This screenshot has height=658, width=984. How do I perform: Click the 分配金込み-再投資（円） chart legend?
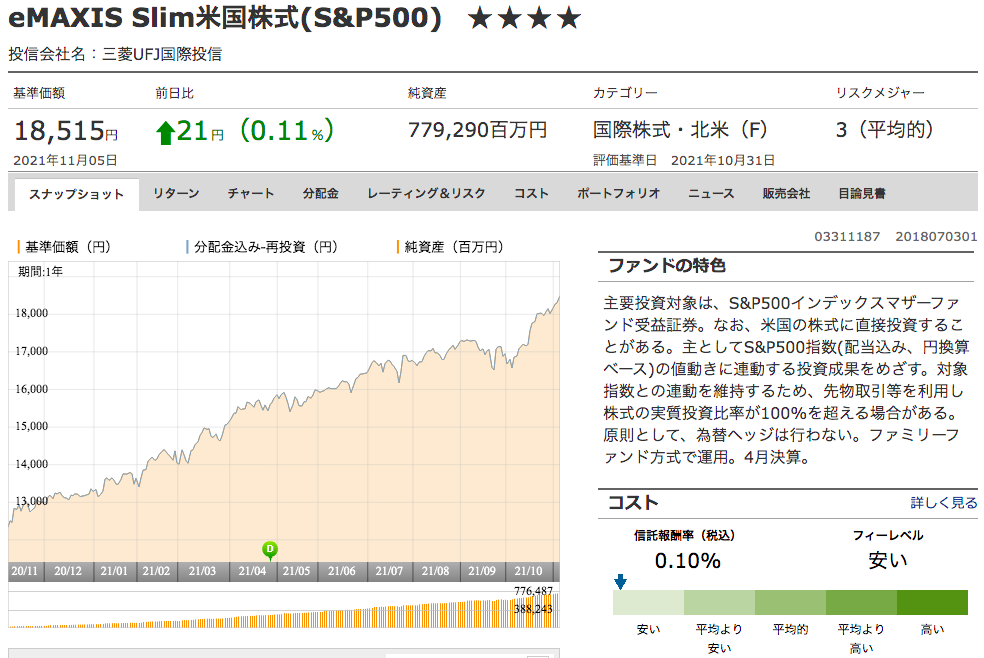click(x=262, y=247)
